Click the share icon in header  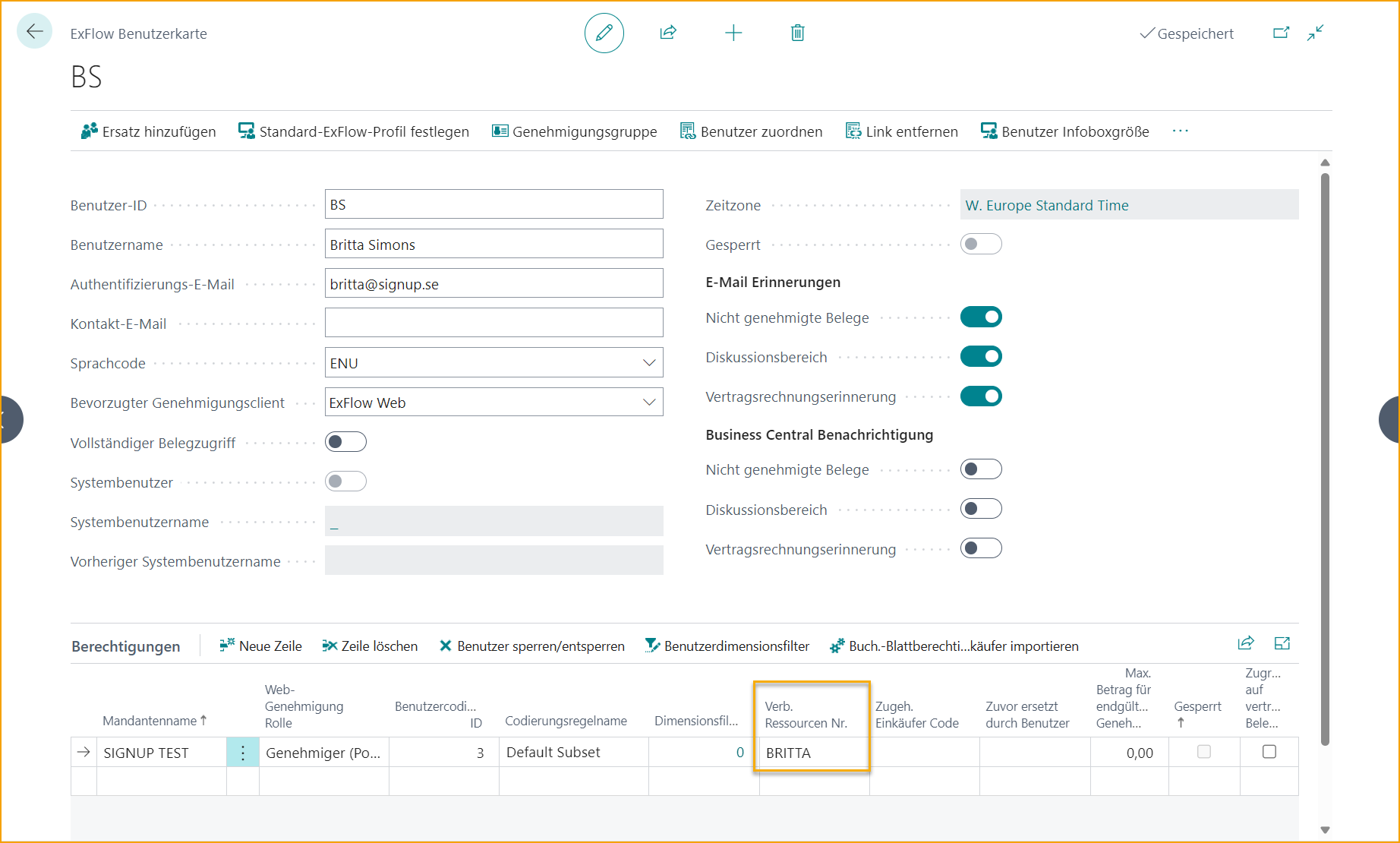(668, 33)
